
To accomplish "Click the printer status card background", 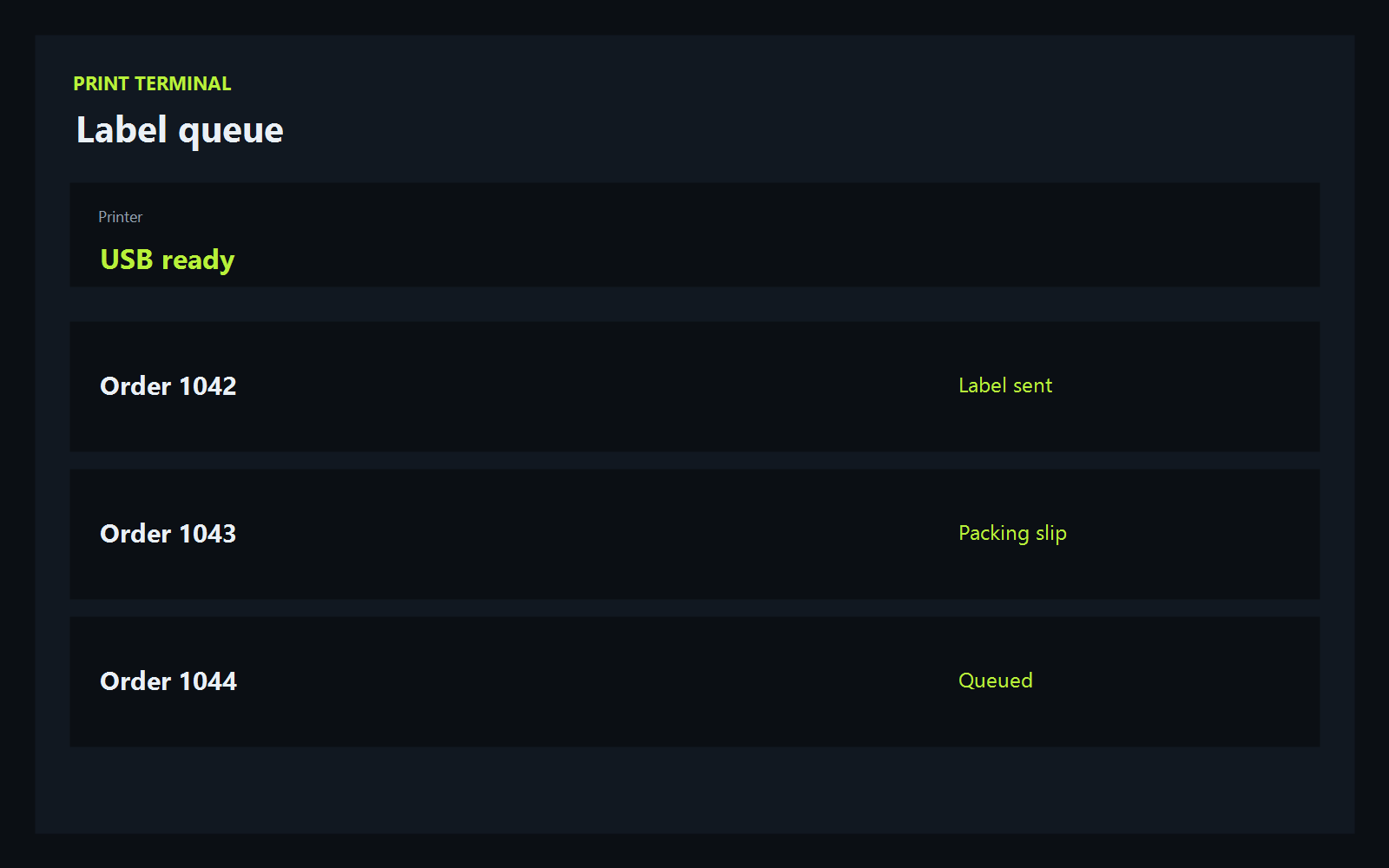I will click(x=694, y=234).
